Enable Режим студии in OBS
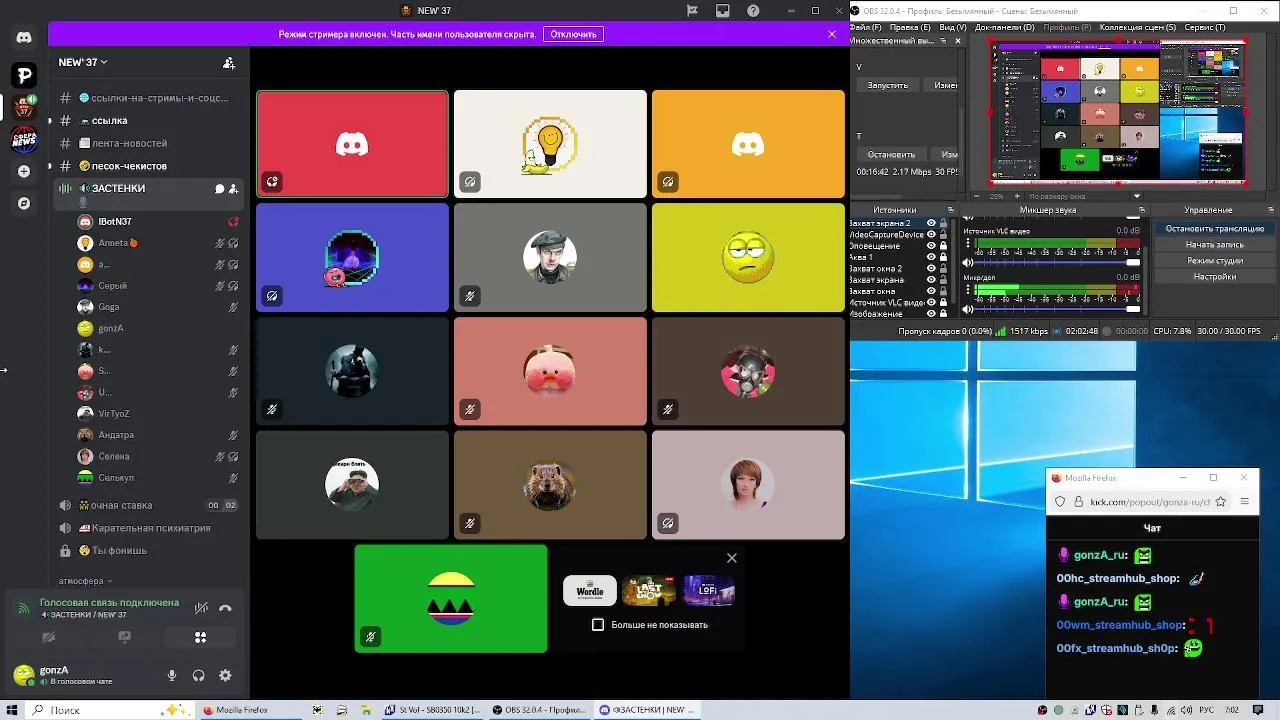1280x720 pixels. click(1214, 261)
